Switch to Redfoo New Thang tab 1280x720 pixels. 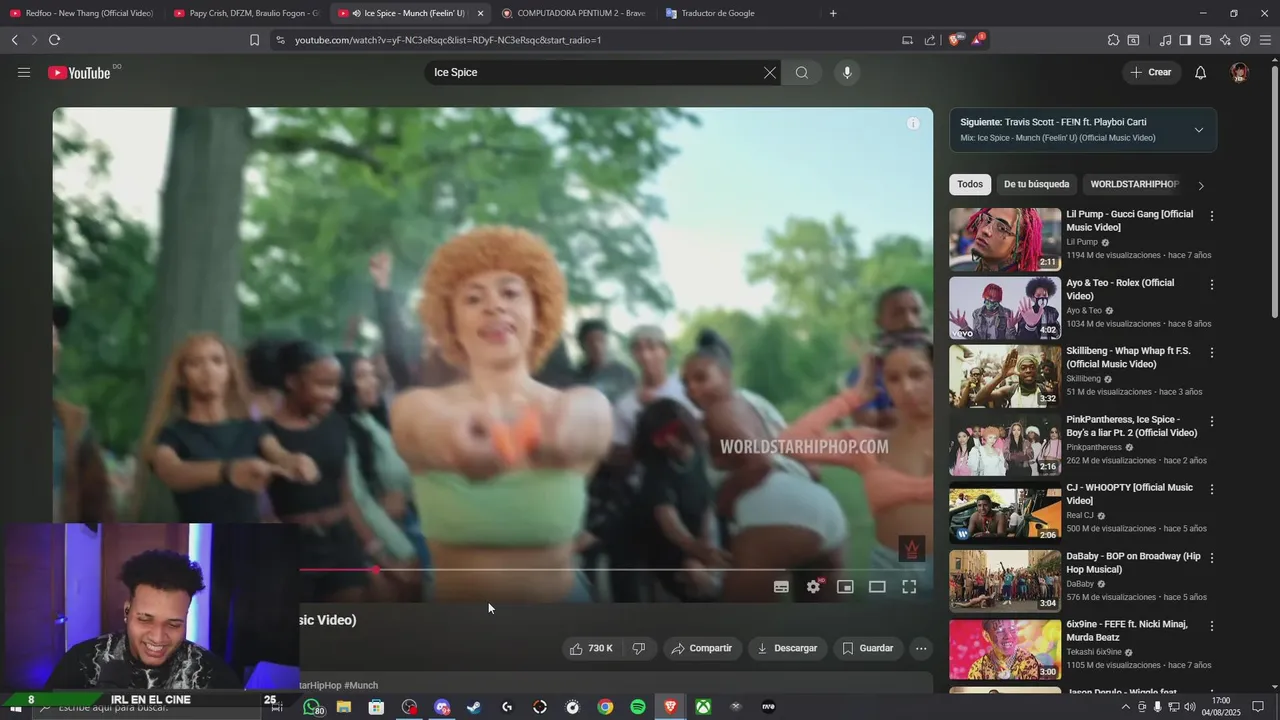pos(82,13)
